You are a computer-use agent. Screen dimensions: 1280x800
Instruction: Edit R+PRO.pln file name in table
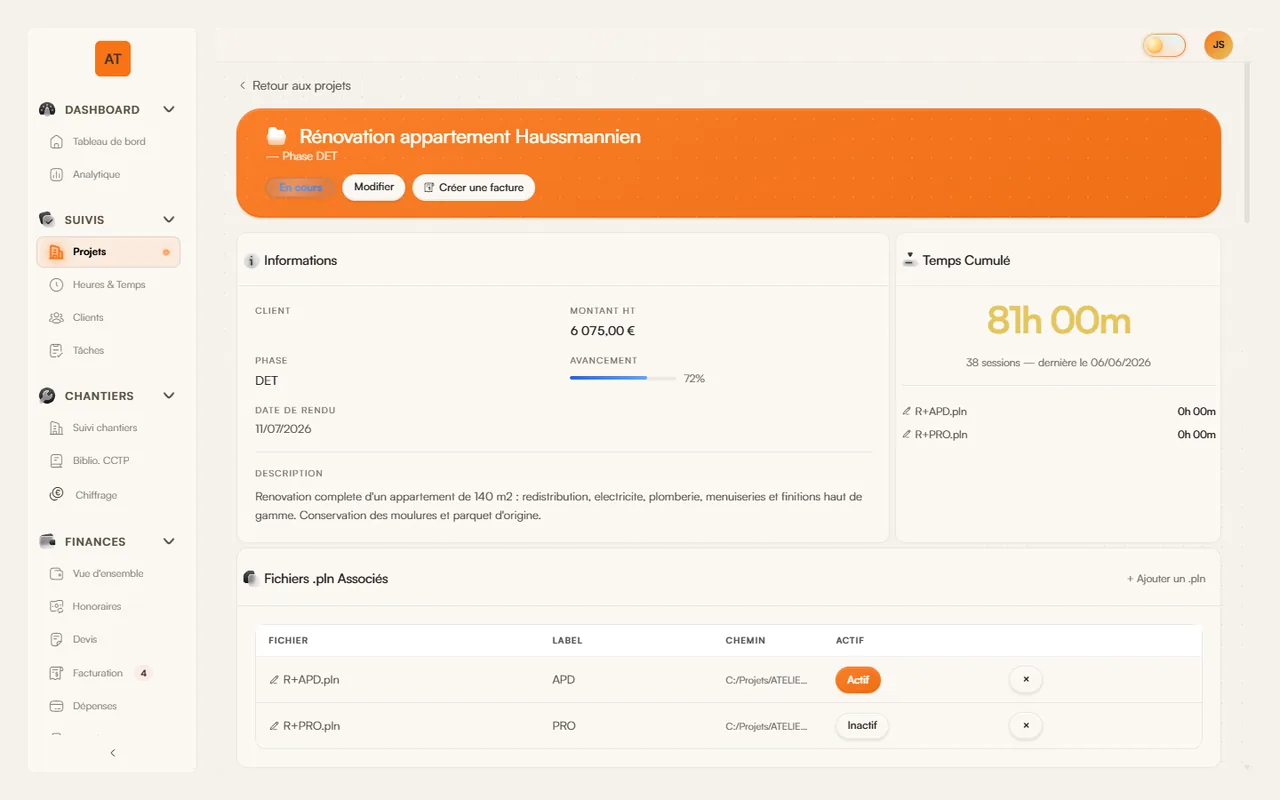click(305, 726)
